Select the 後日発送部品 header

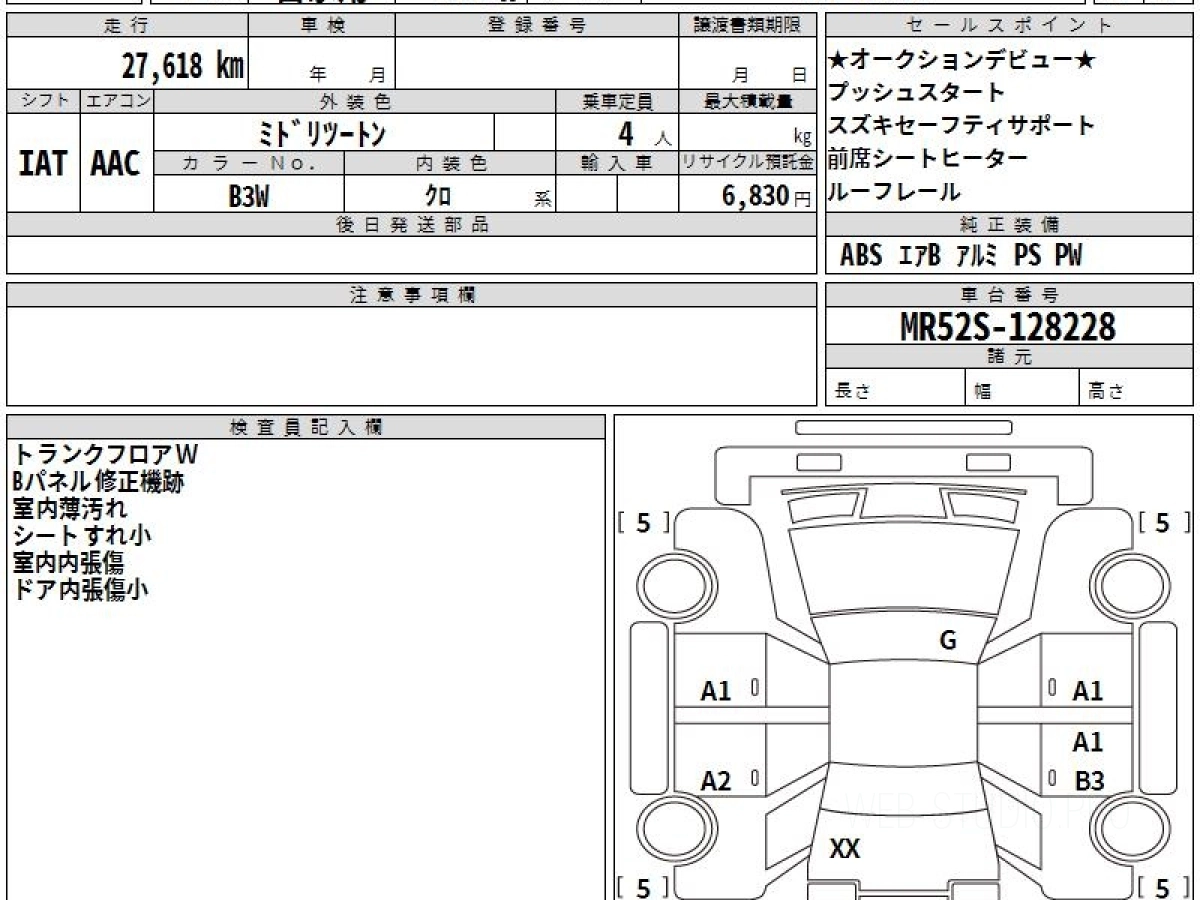point(412,225)
